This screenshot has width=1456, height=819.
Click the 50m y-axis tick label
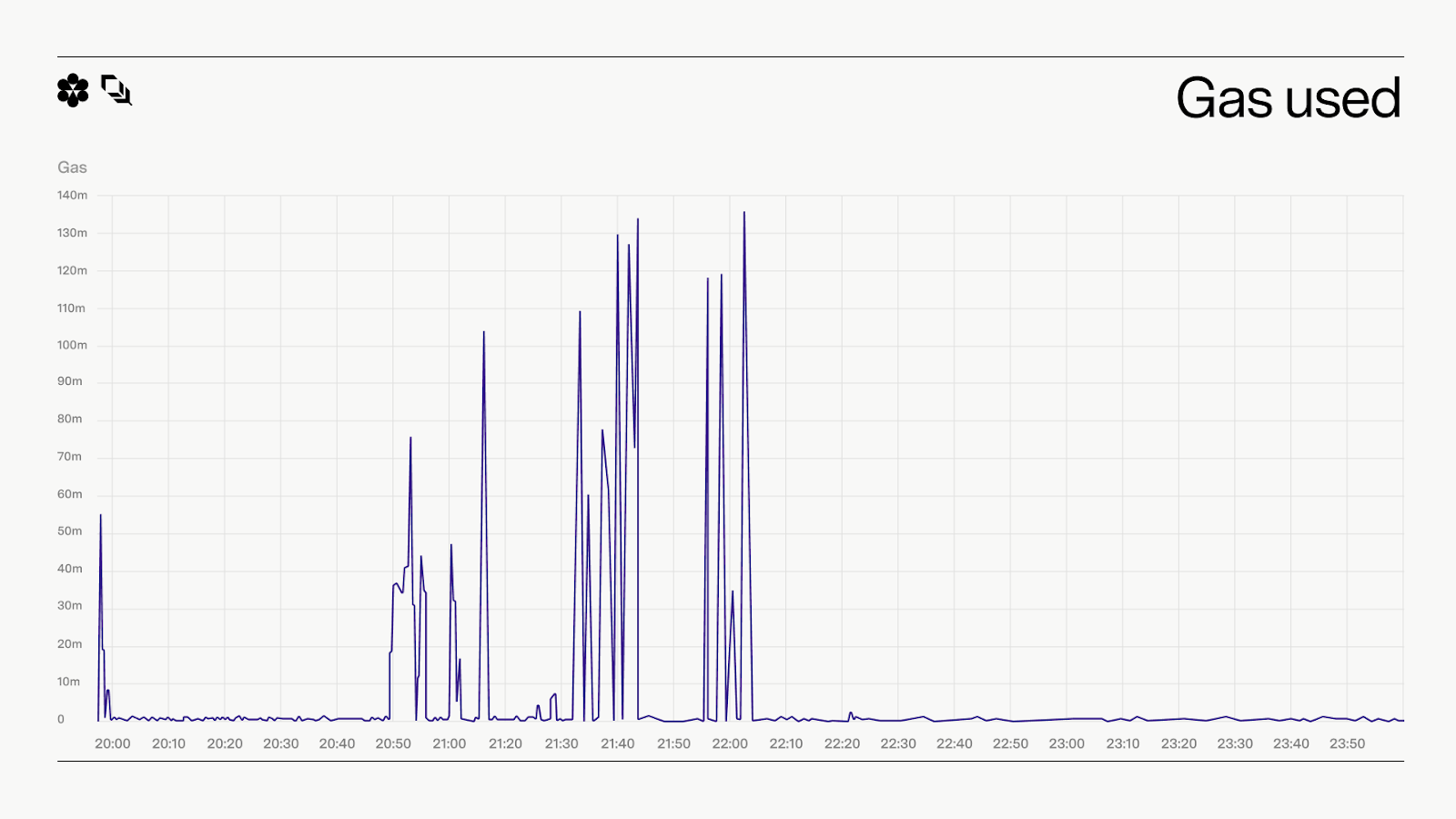point(70,531)
